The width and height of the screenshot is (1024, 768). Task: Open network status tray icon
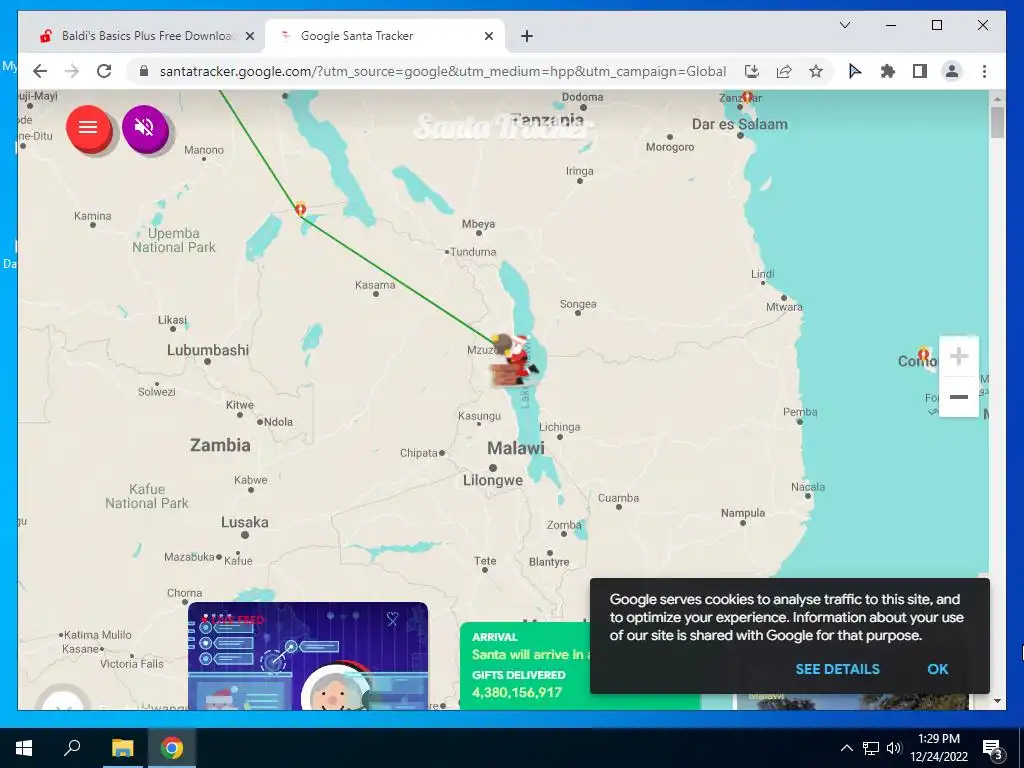click(x=871, y=748)
